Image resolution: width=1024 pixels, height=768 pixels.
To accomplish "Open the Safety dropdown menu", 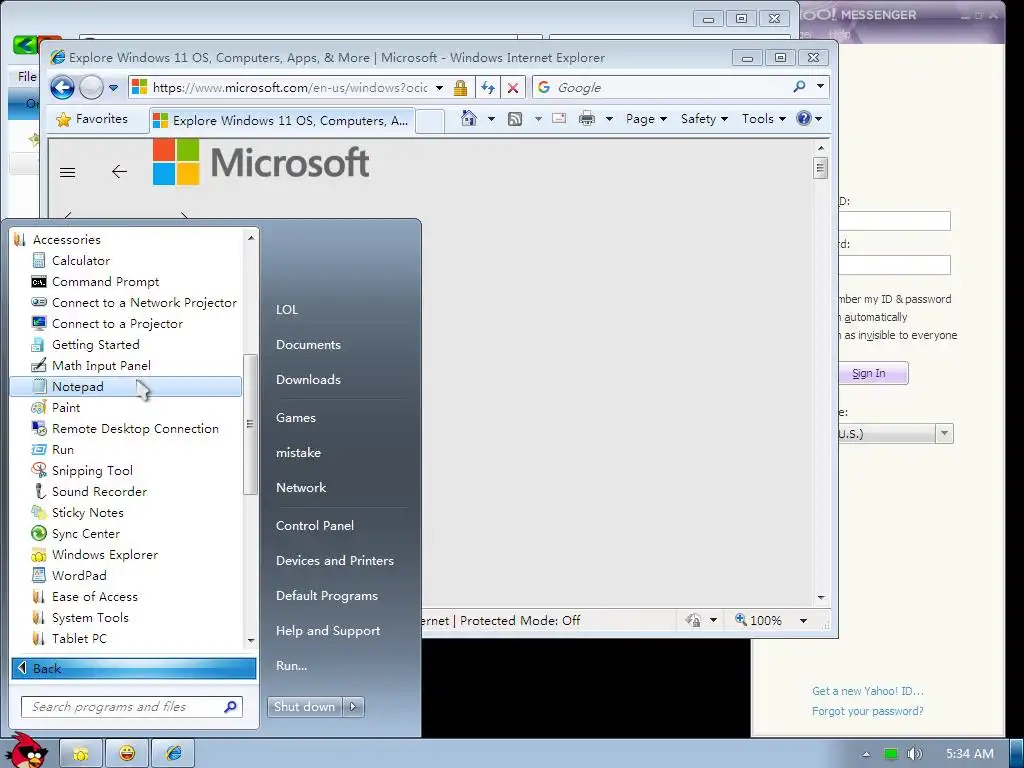I will point(704,119).
